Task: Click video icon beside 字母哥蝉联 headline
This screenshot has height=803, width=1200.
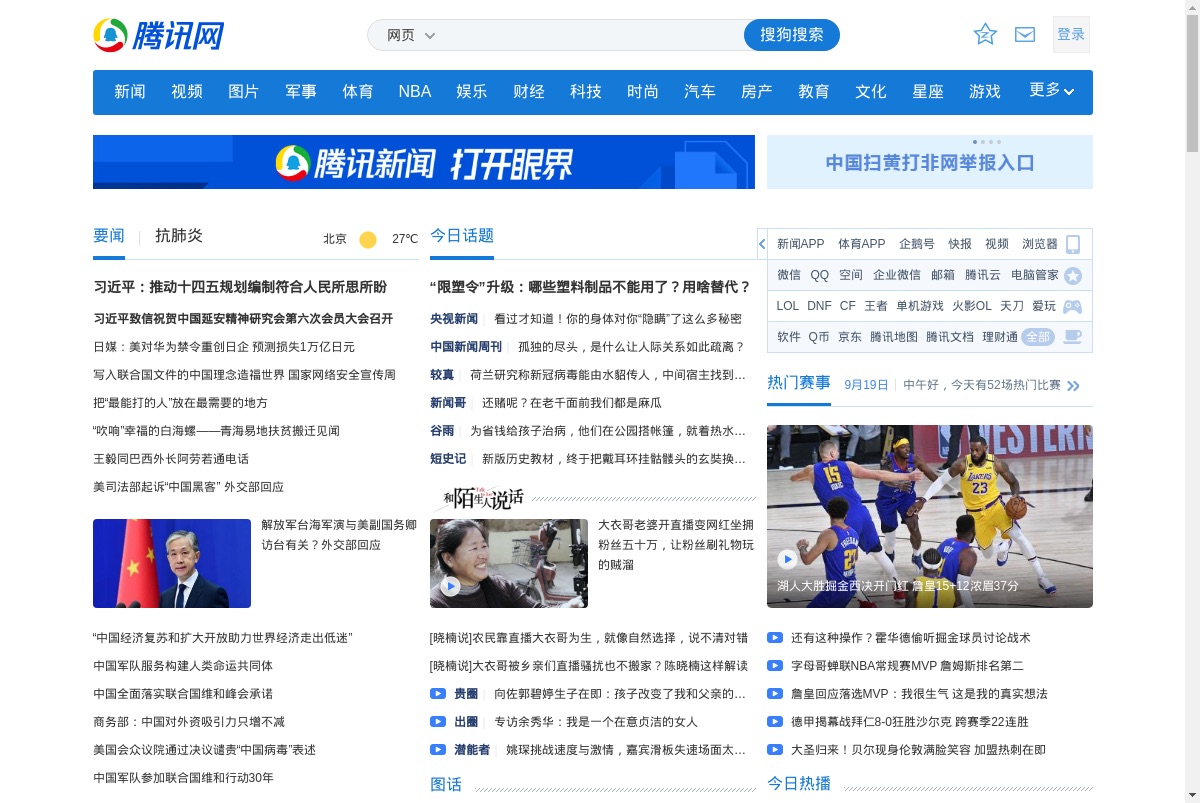Action: click(775, 665)
